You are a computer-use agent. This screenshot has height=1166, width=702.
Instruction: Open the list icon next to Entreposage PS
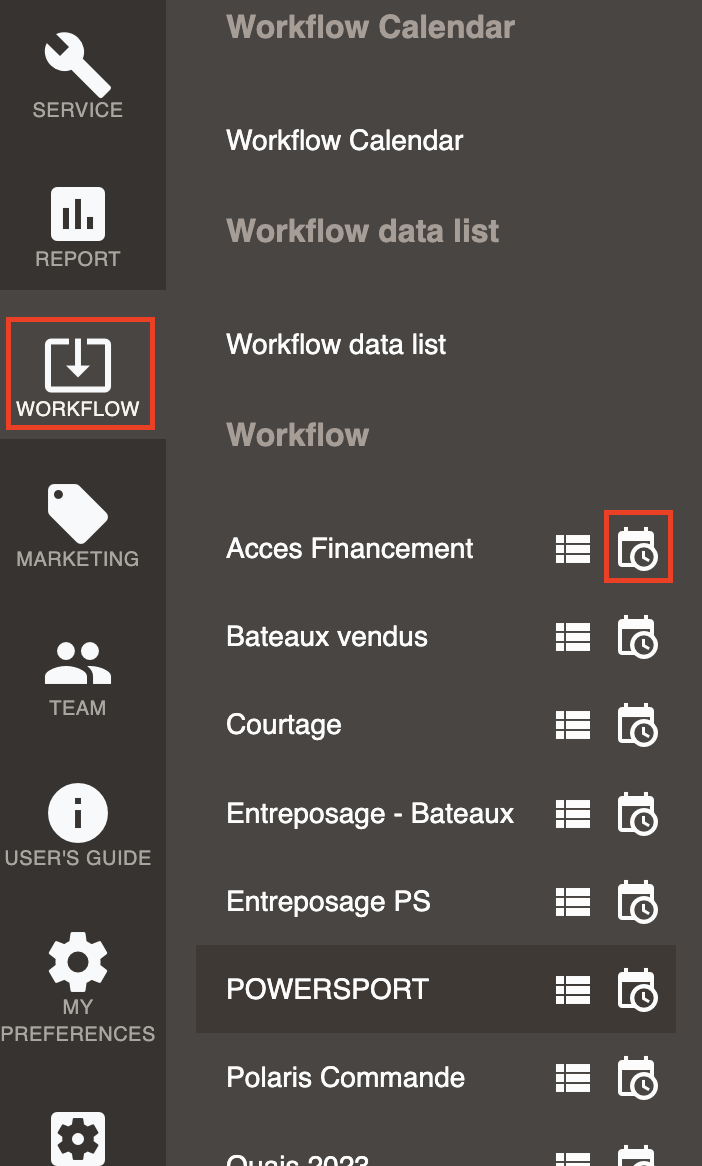(572, 901)
